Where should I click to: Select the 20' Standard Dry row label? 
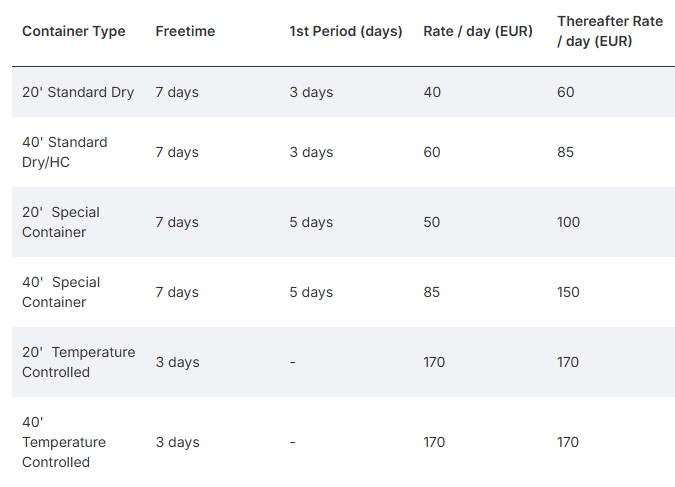(x=78, y=92)
